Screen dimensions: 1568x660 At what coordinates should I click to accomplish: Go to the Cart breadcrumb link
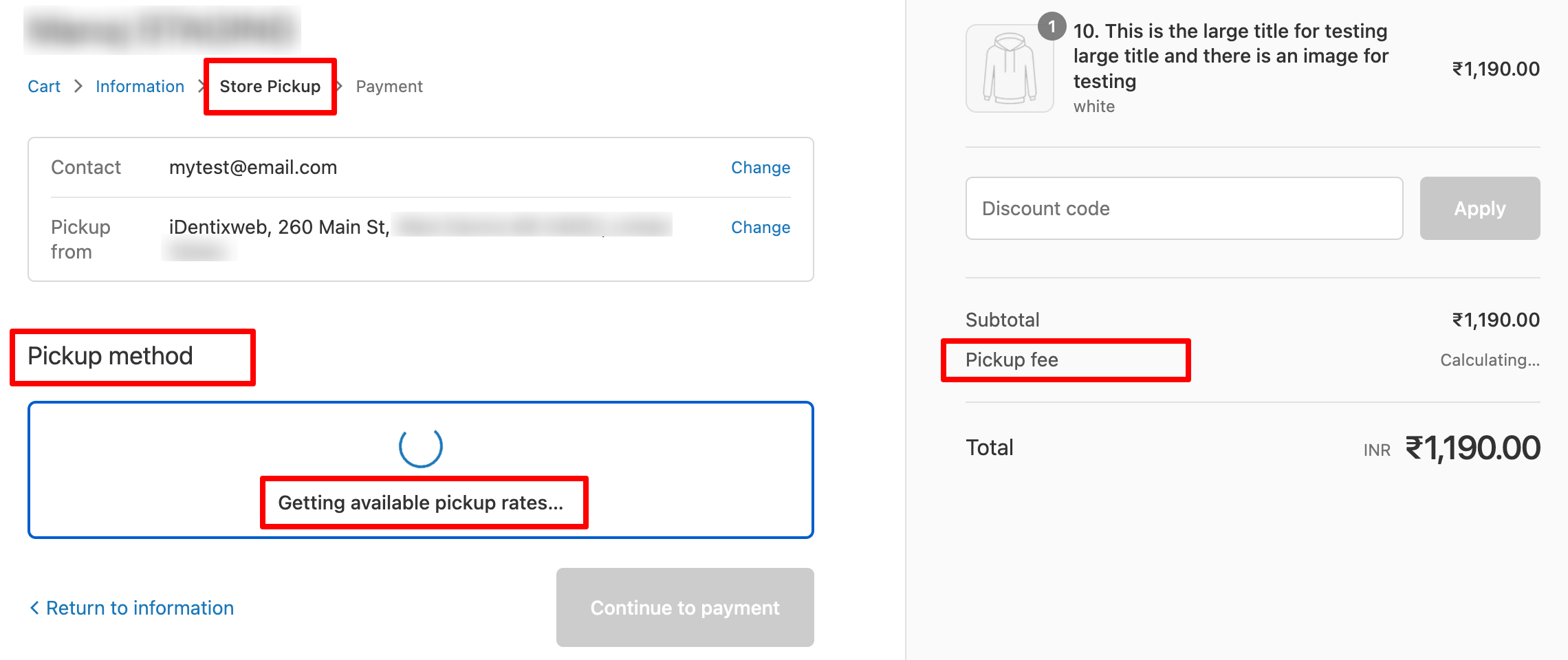(44, 87)
